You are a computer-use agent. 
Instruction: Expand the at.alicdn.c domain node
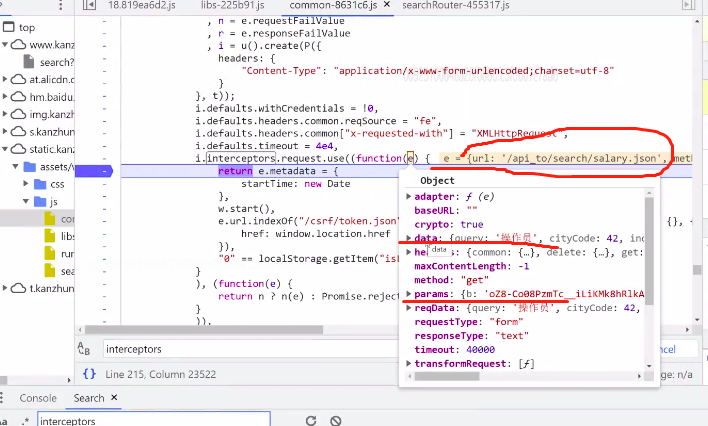pyautogui.click(x=5, y=79)
